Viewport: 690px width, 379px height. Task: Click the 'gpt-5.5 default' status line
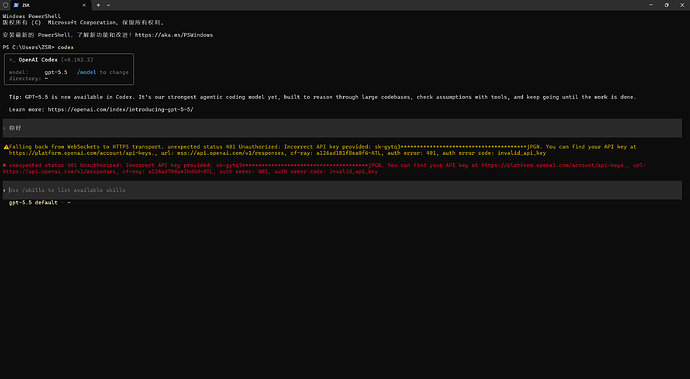click(33, 202)
